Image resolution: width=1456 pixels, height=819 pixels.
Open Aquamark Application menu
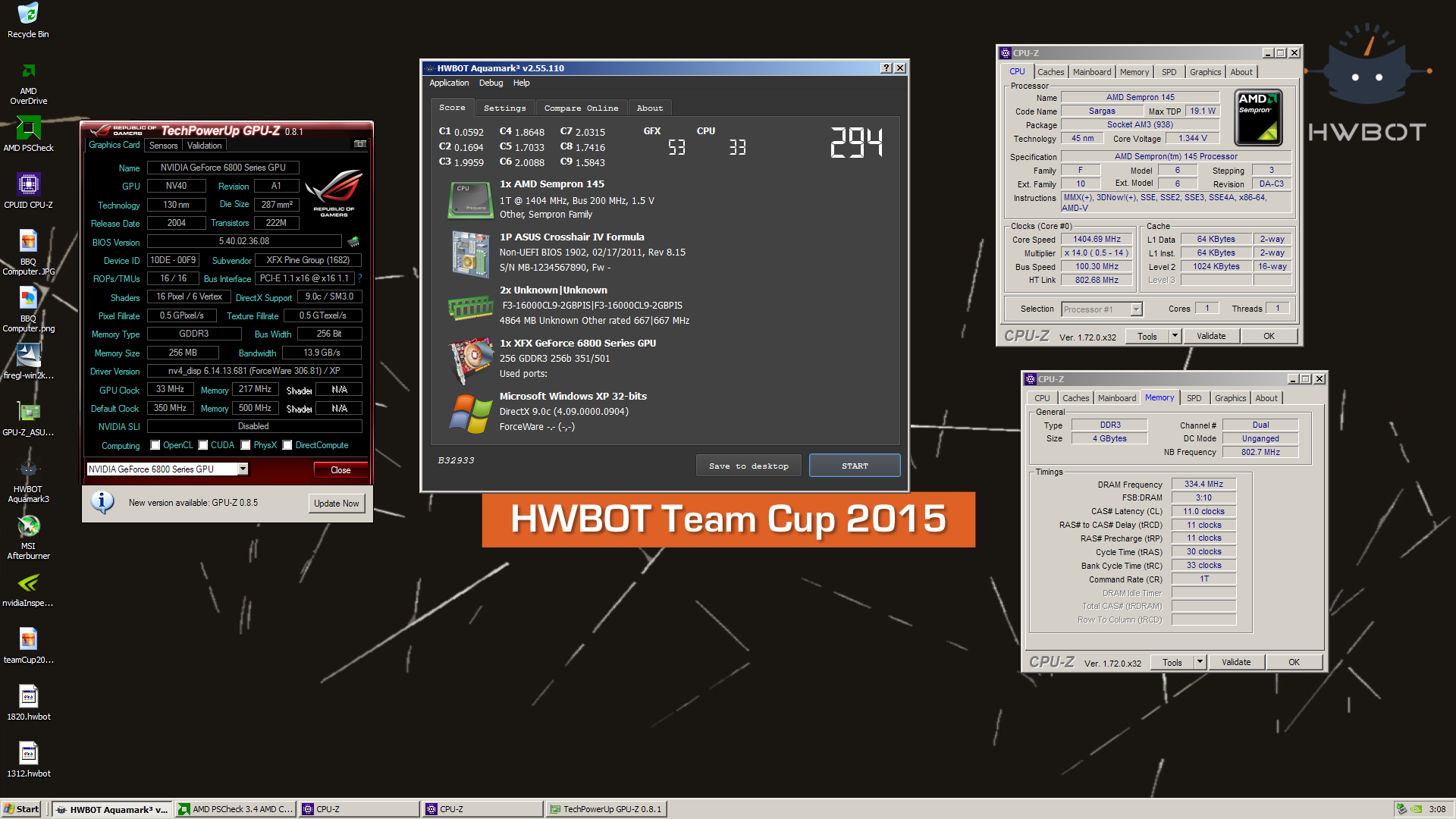(x=449, y=83)
